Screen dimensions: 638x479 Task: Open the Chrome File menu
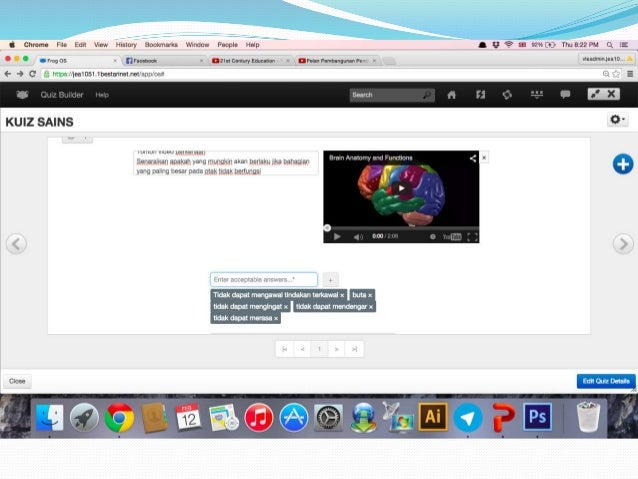(61, 45)
